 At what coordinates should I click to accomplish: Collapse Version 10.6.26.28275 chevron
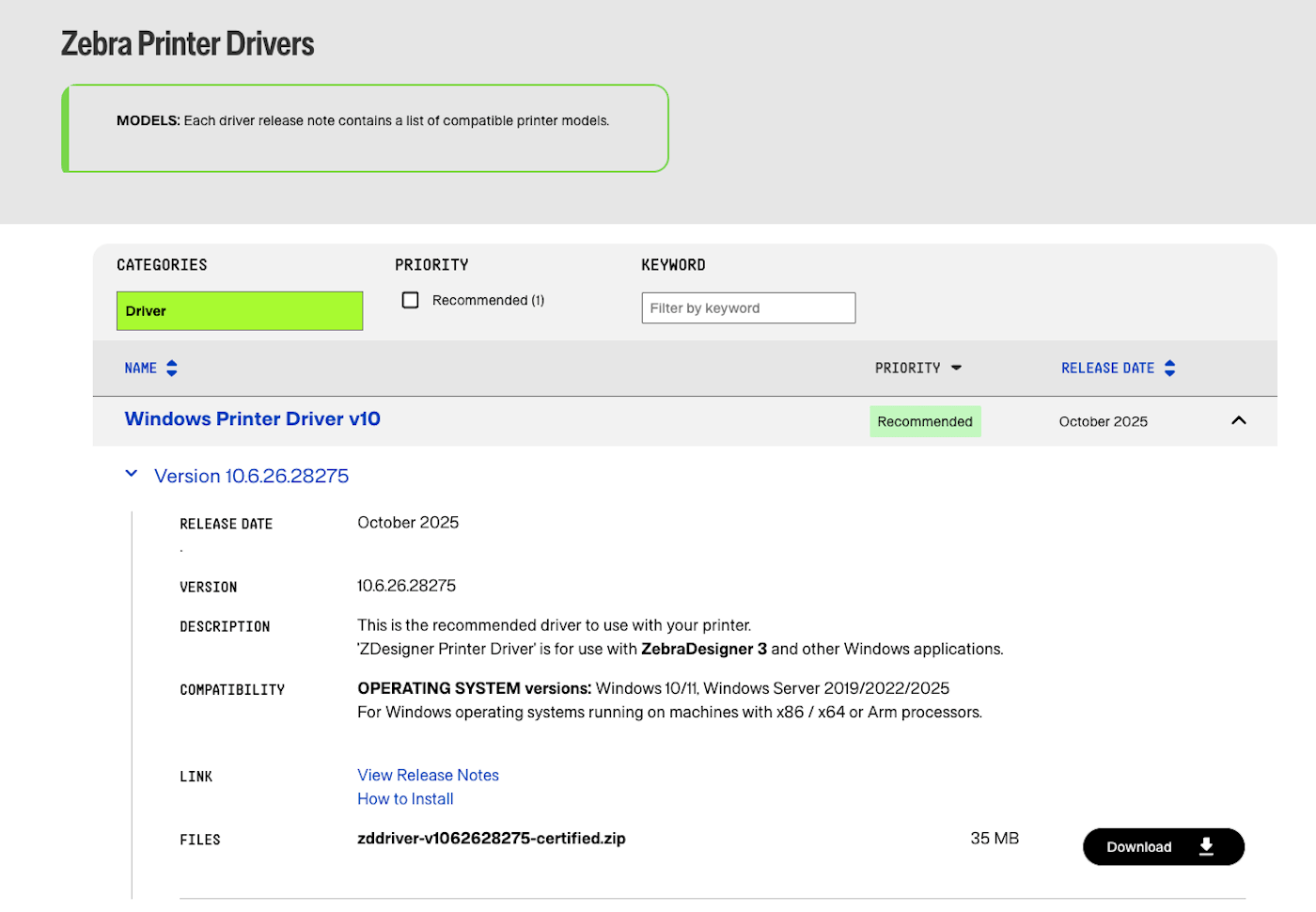(x=132, y=474)
